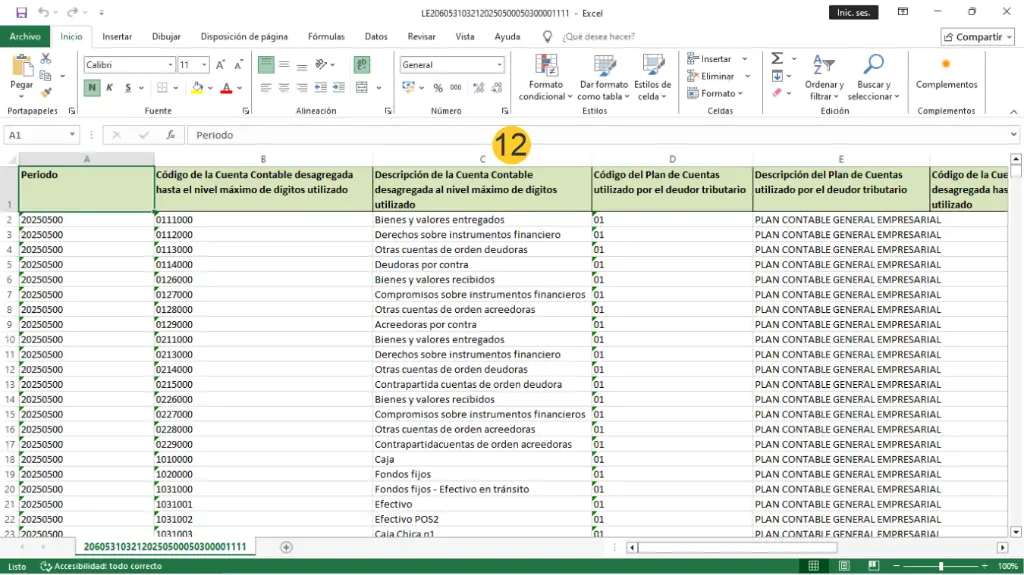Toggle italic (K) formatting
1024x575 pixels.
point(109,88)
